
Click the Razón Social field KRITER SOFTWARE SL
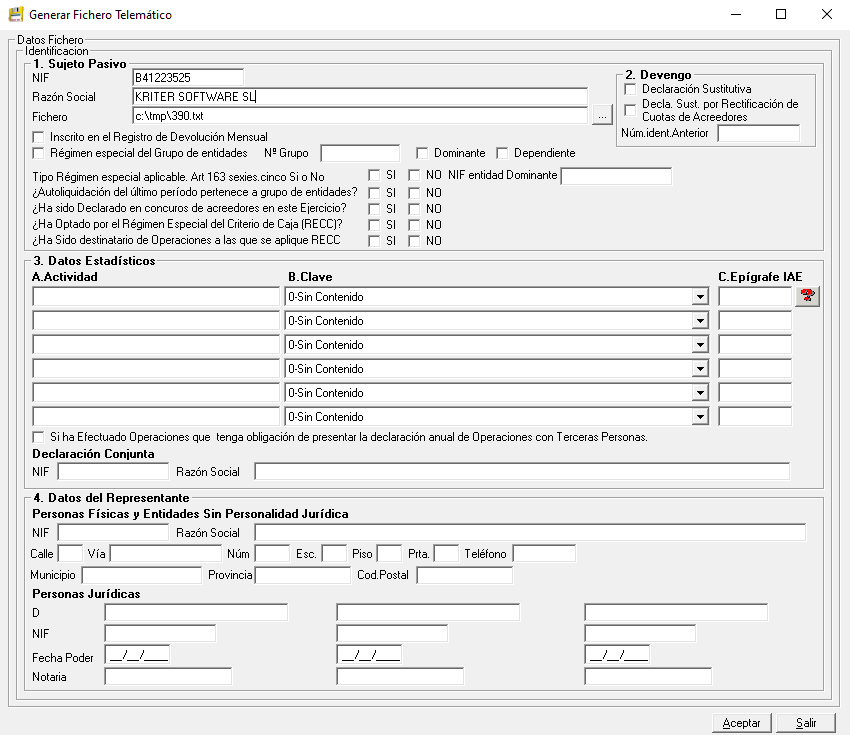coord(360,96)
